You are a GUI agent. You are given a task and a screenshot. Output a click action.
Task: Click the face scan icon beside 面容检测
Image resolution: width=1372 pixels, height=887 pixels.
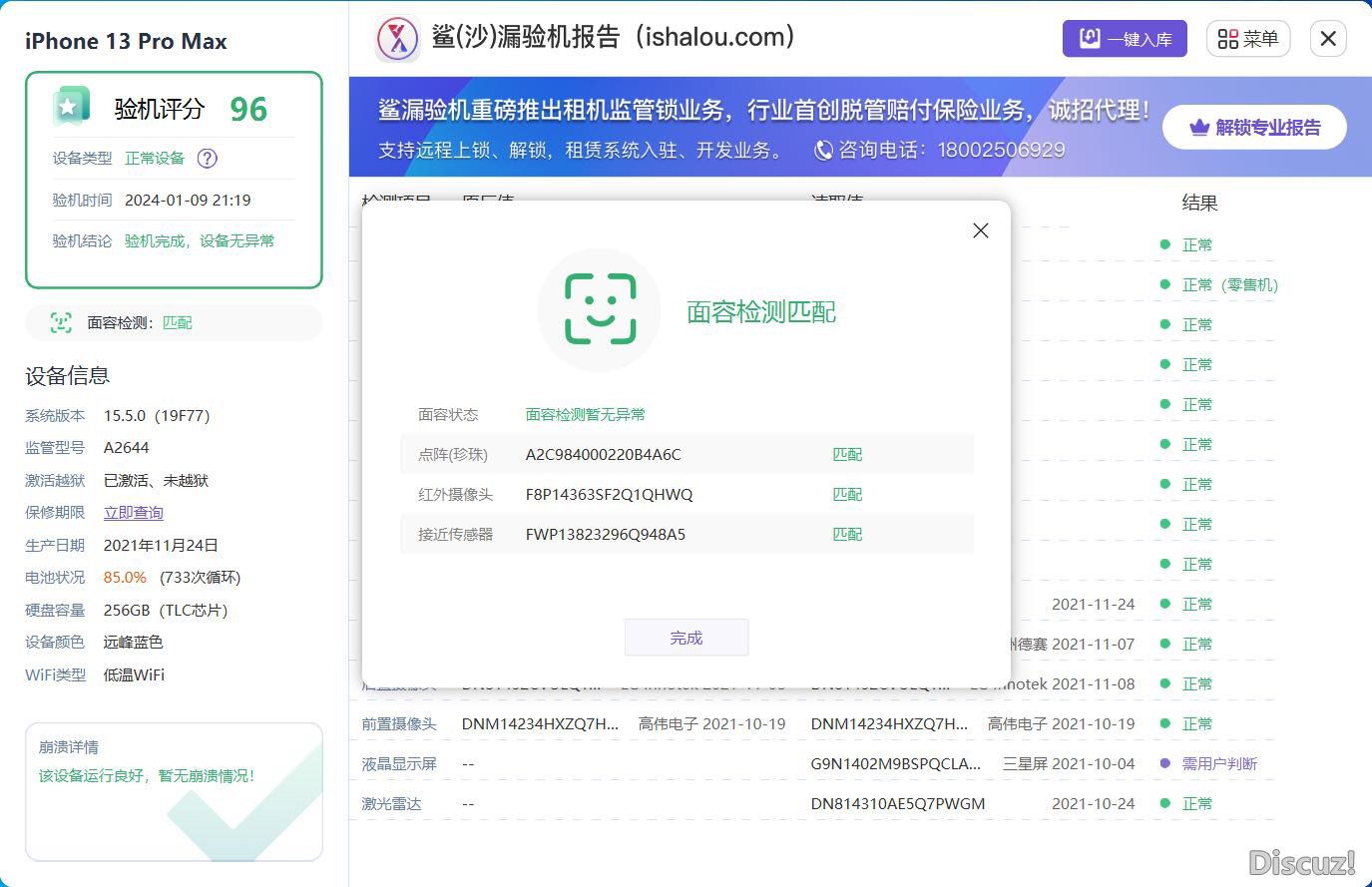point(61,322)
